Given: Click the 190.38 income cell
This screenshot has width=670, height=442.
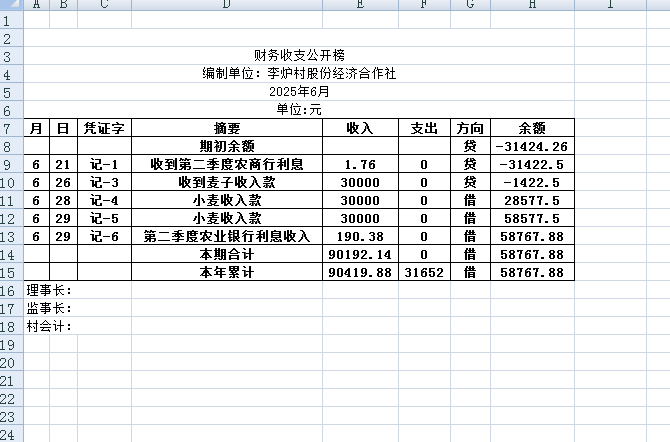Looking at the screenshot, I should click(x=360, y=236).
